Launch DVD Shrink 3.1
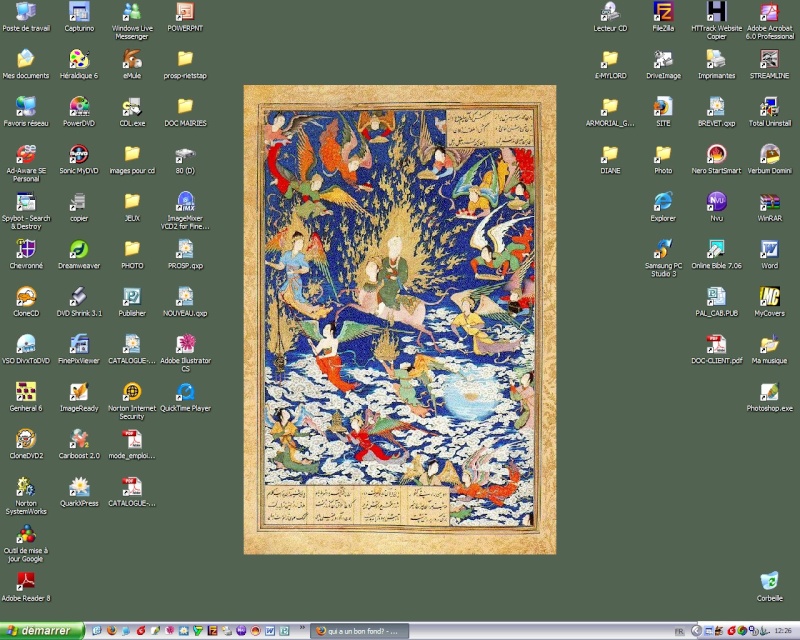 pos(79,301)
